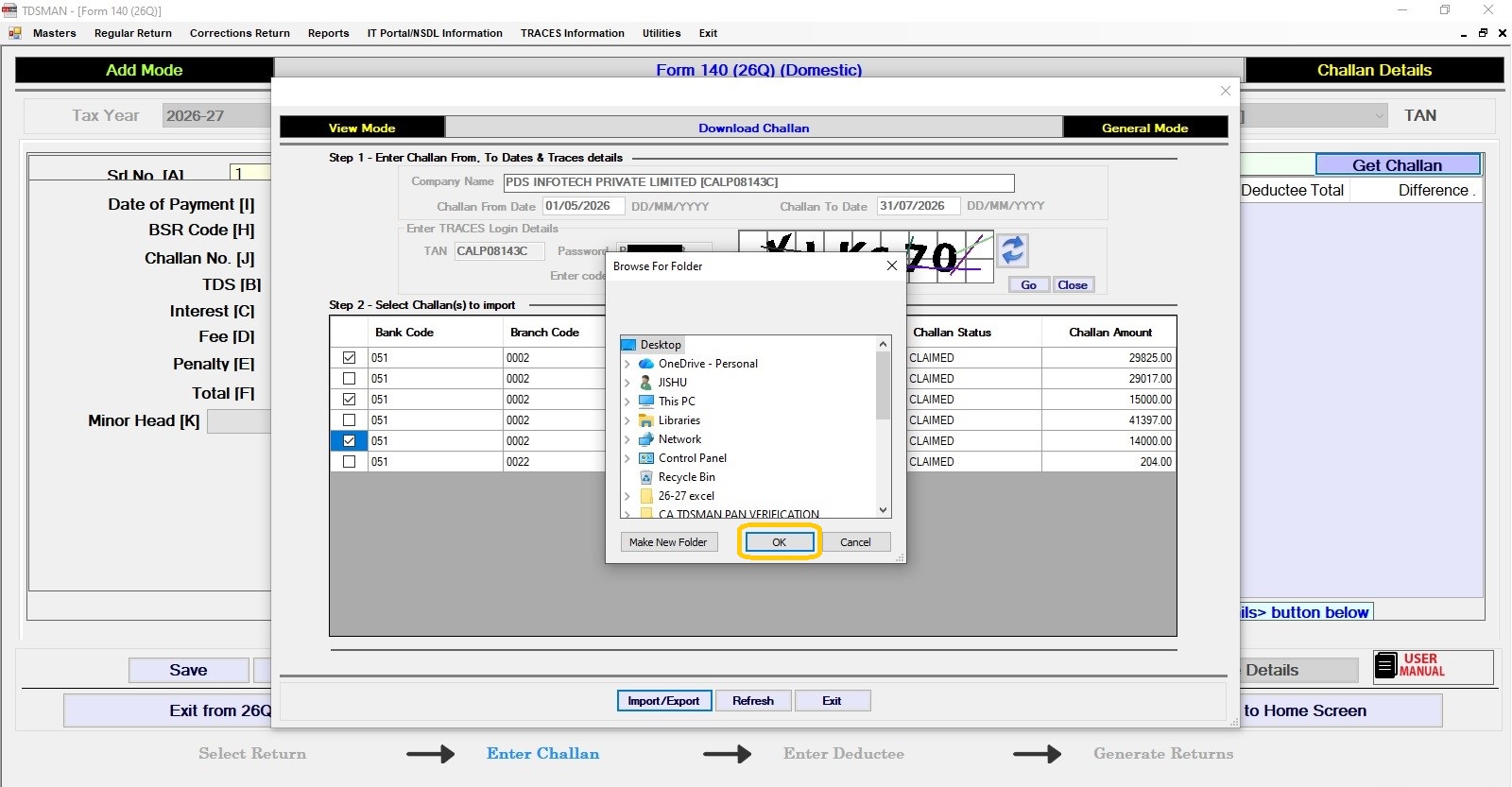This screenshot has width=1512, height=787.
Task: Select the OneDrive - Personal cloud icon
Action: 646,364
